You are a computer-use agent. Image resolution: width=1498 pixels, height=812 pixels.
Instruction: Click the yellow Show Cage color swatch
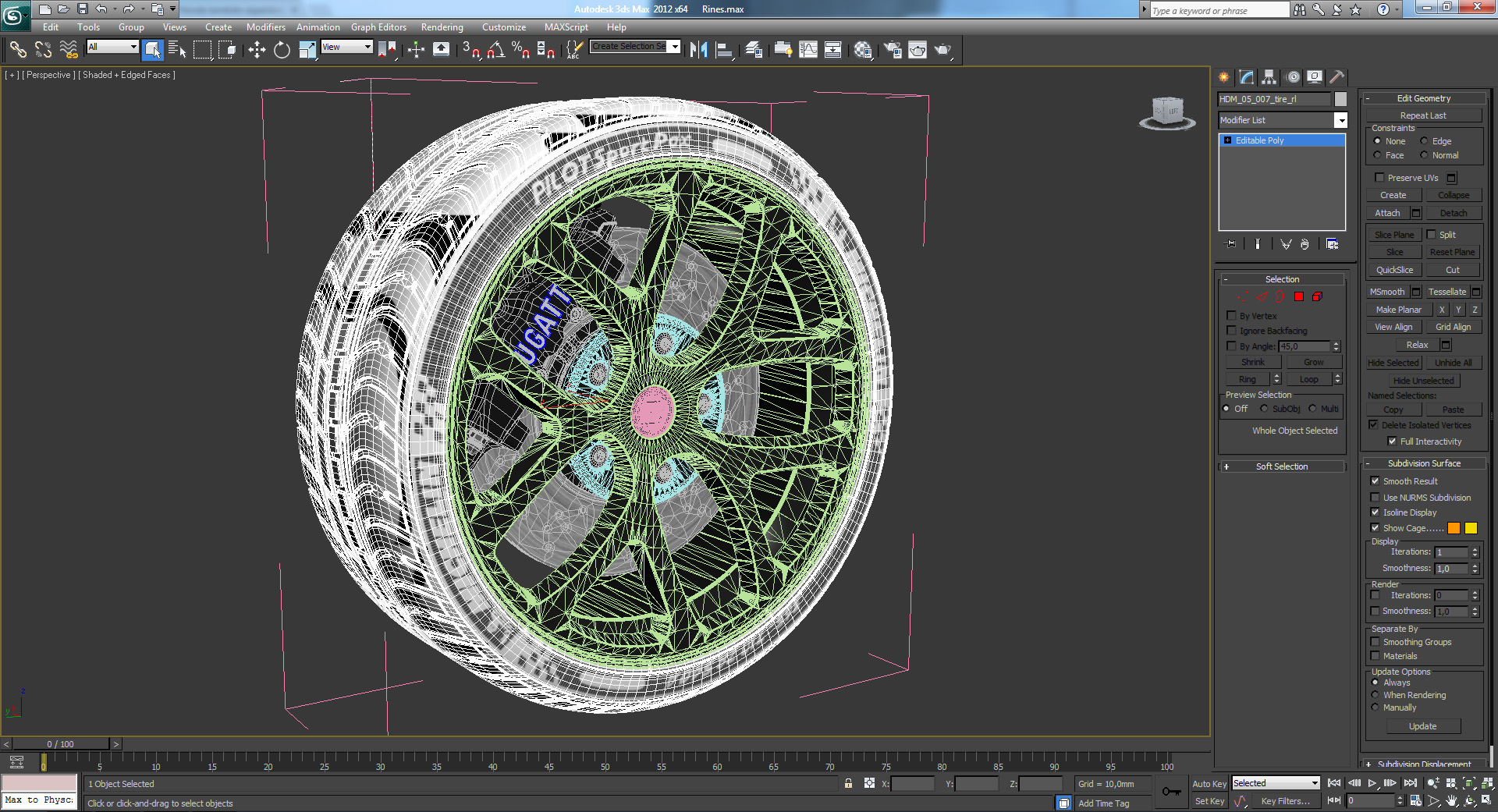1471,528
